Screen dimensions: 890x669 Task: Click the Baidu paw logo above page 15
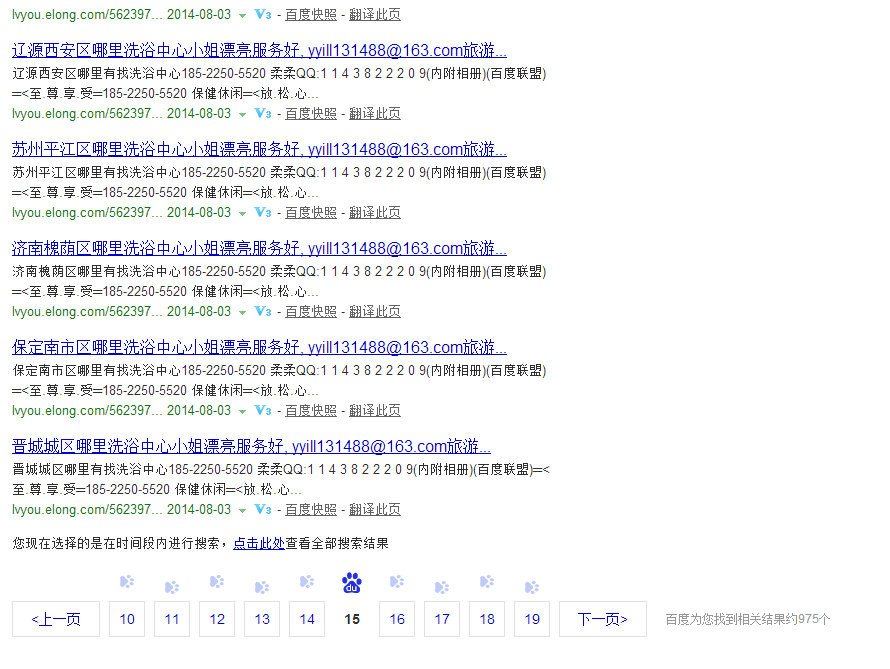click(352, 583)
